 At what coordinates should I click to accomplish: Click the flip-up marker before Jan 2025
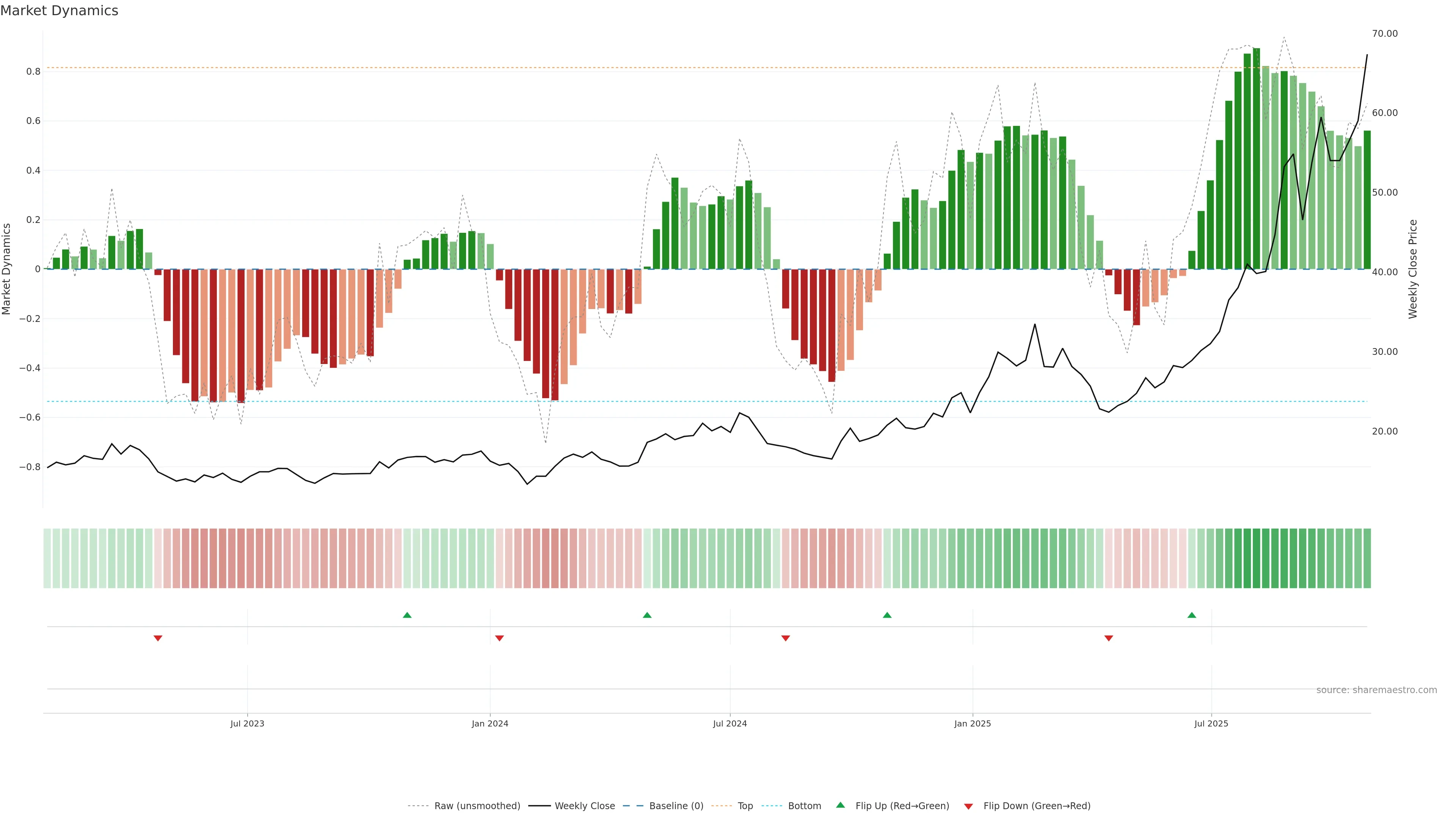coord(887,615)
